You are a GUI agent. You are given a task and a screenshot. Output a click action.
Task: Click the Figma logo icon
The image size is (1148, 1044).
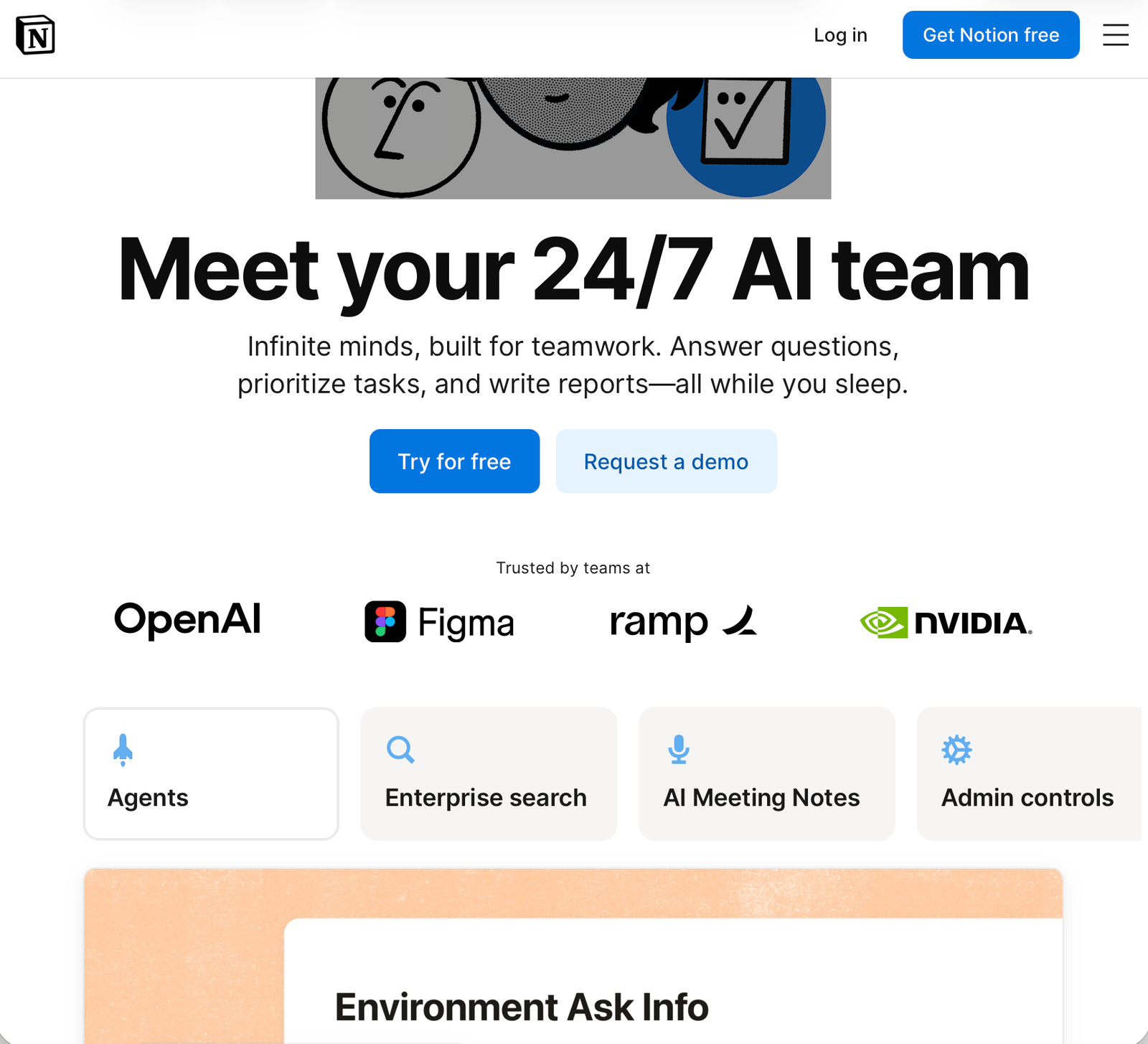(385, 621)
